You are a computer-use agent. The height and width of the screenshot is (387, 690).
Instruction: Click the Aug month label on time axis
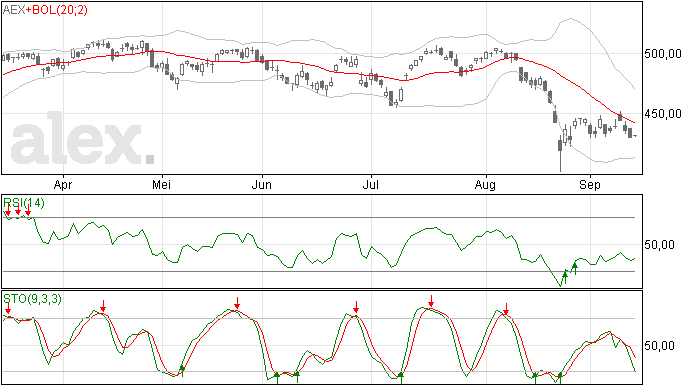(x=485, y=185)
